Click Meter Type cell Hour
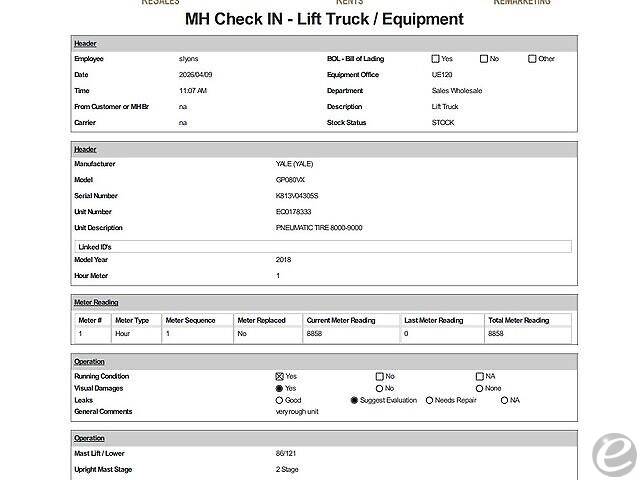640x480 pixels. pos(122,333)
